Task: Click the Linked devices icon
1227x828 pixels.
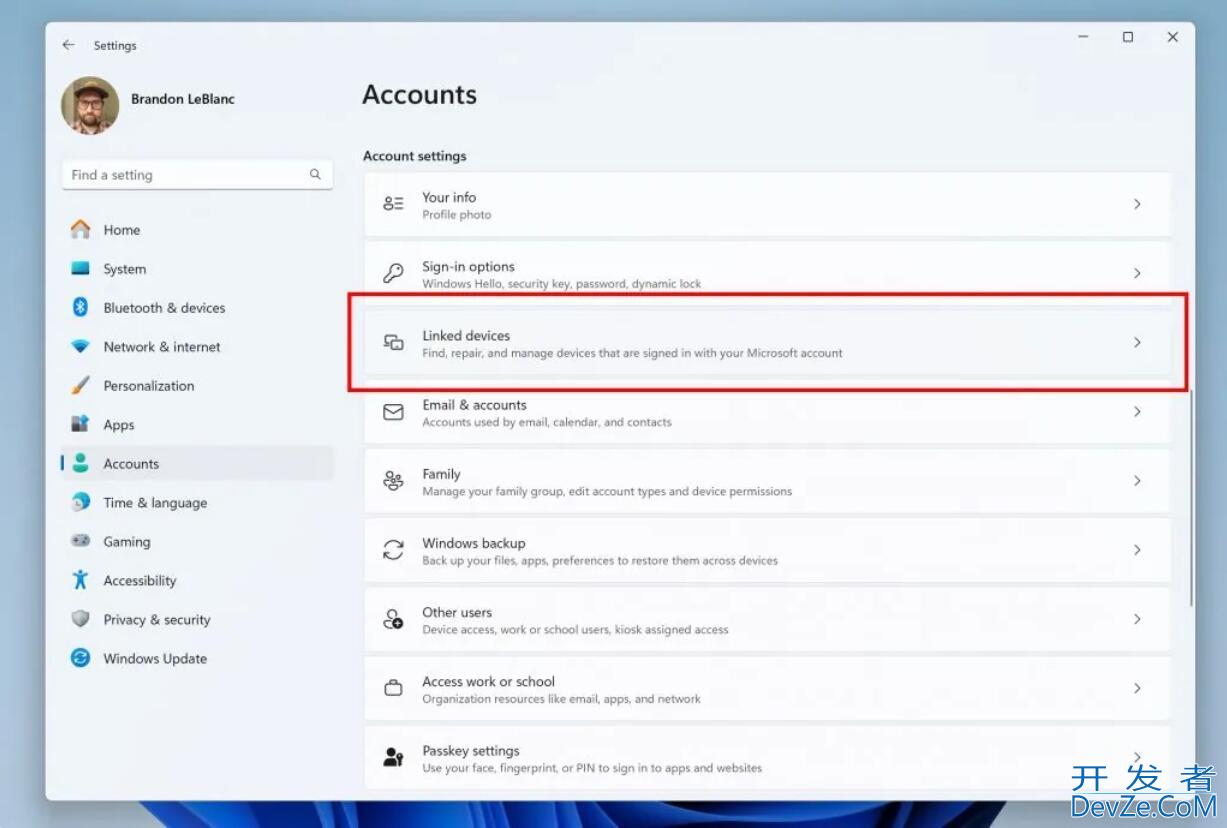Action: [394, 342]
